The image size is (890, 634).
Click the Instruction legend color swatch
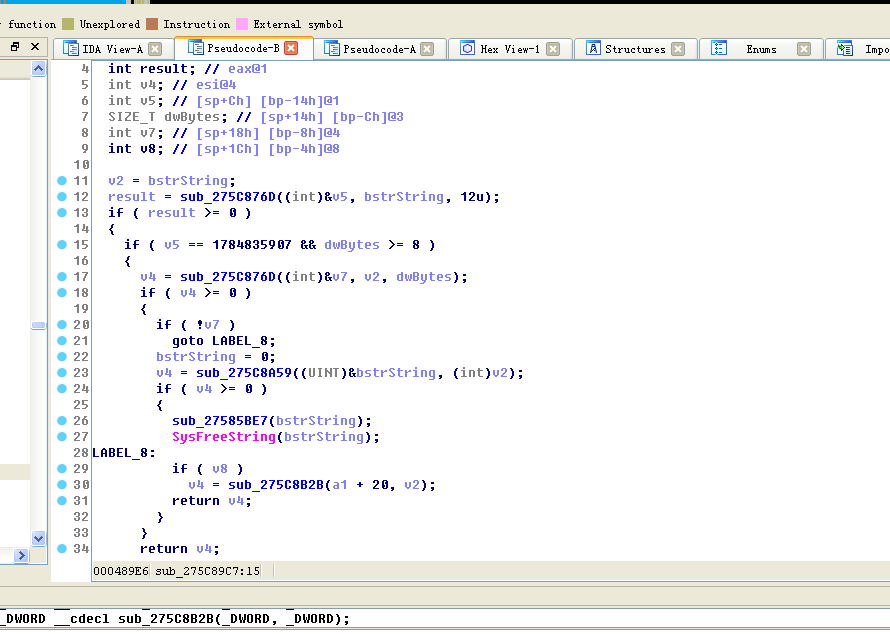tap(152, 24)
